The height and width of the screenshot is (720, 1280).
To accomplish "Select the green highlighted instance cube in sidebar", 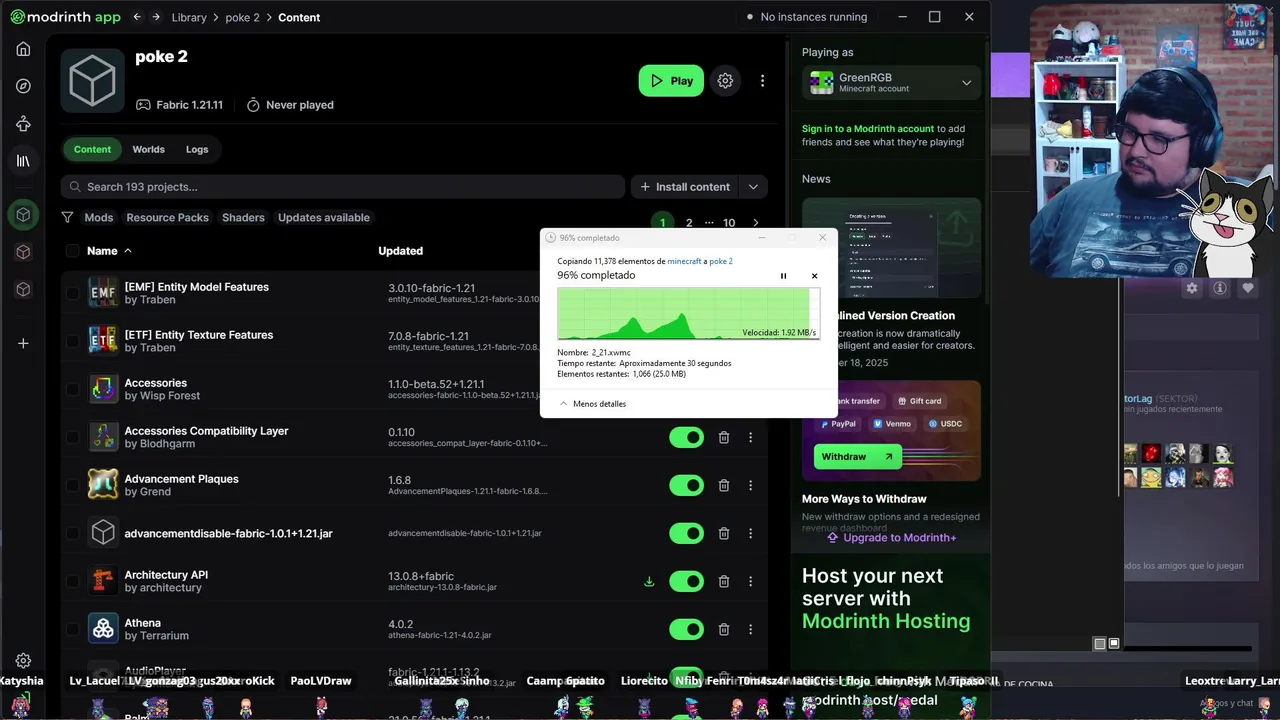I will point(23,214).
